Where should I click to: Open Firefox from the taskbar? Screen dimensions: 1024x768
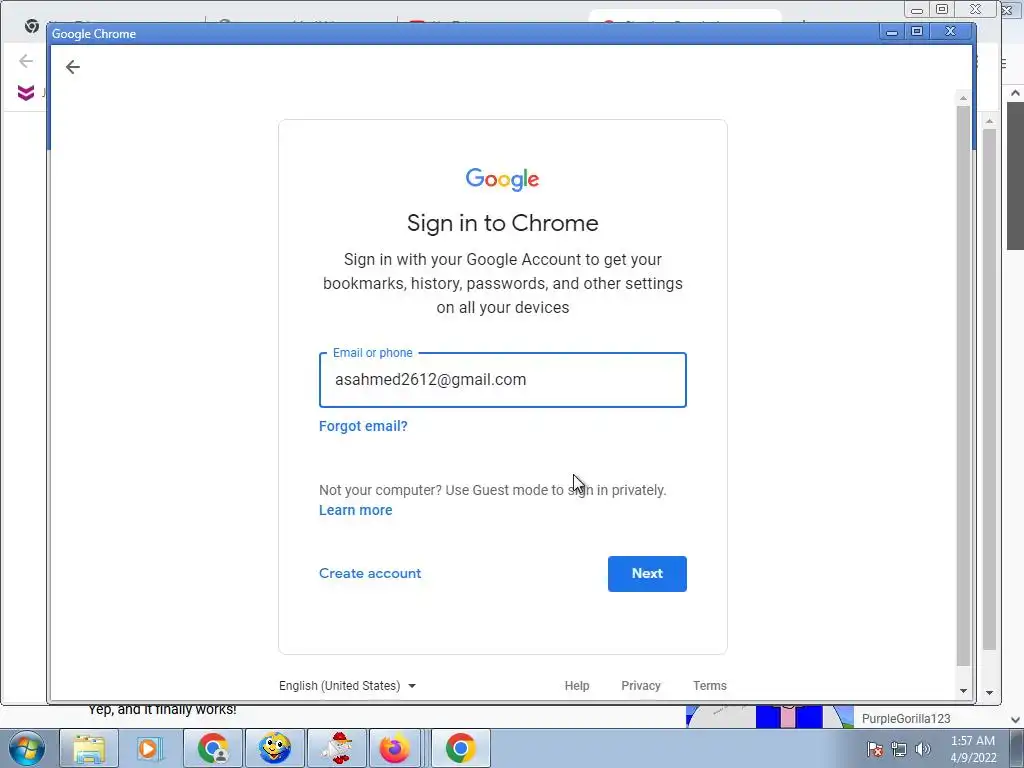395,748
